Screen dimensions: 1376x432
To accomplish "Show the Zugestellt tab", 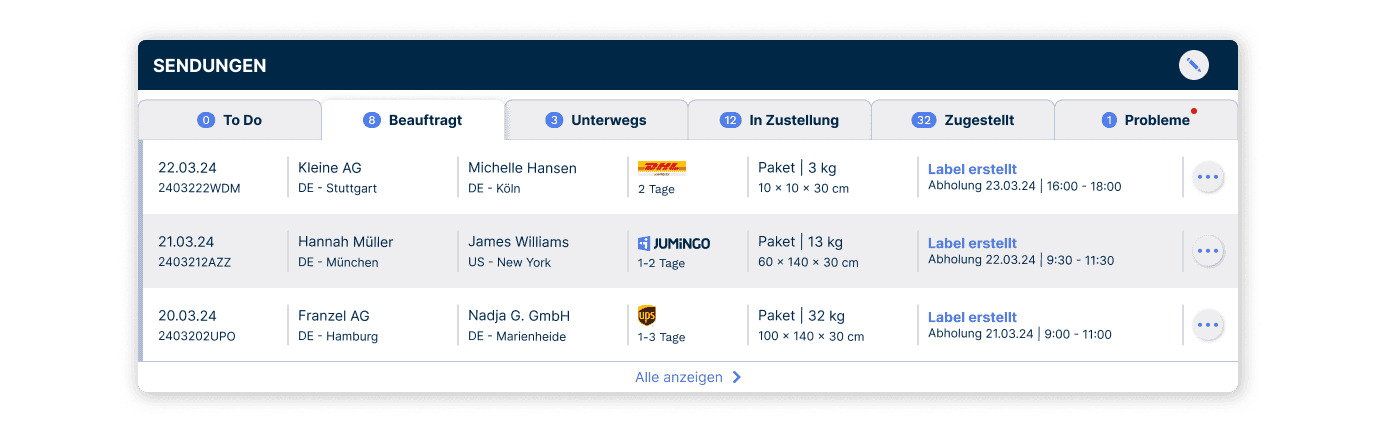I will coord(963,120).
